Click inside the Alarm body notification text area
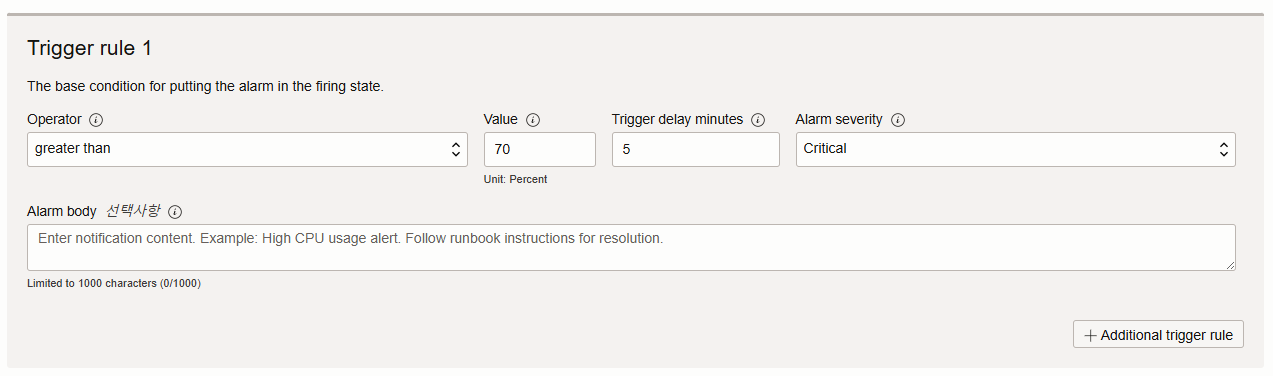1273x376 pixels. (631, 247)
